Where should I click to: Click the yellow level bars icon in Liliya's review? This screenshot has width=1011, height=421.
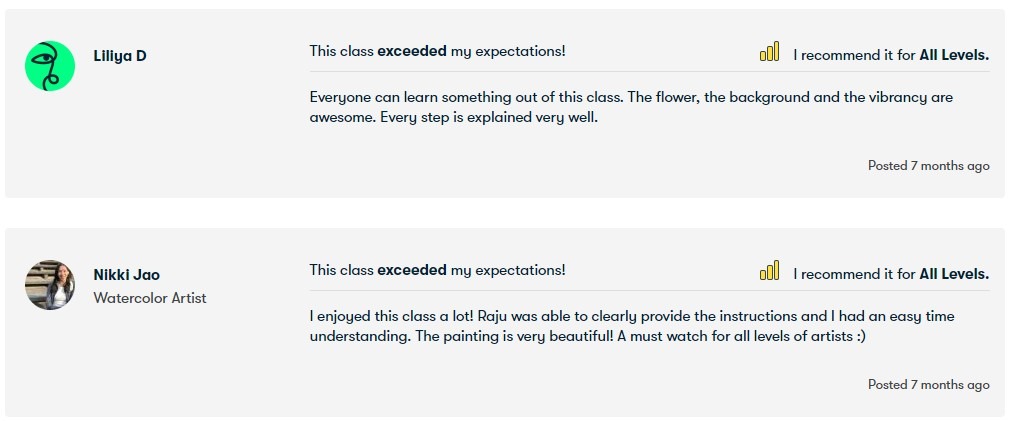click(x=769, y=52)
